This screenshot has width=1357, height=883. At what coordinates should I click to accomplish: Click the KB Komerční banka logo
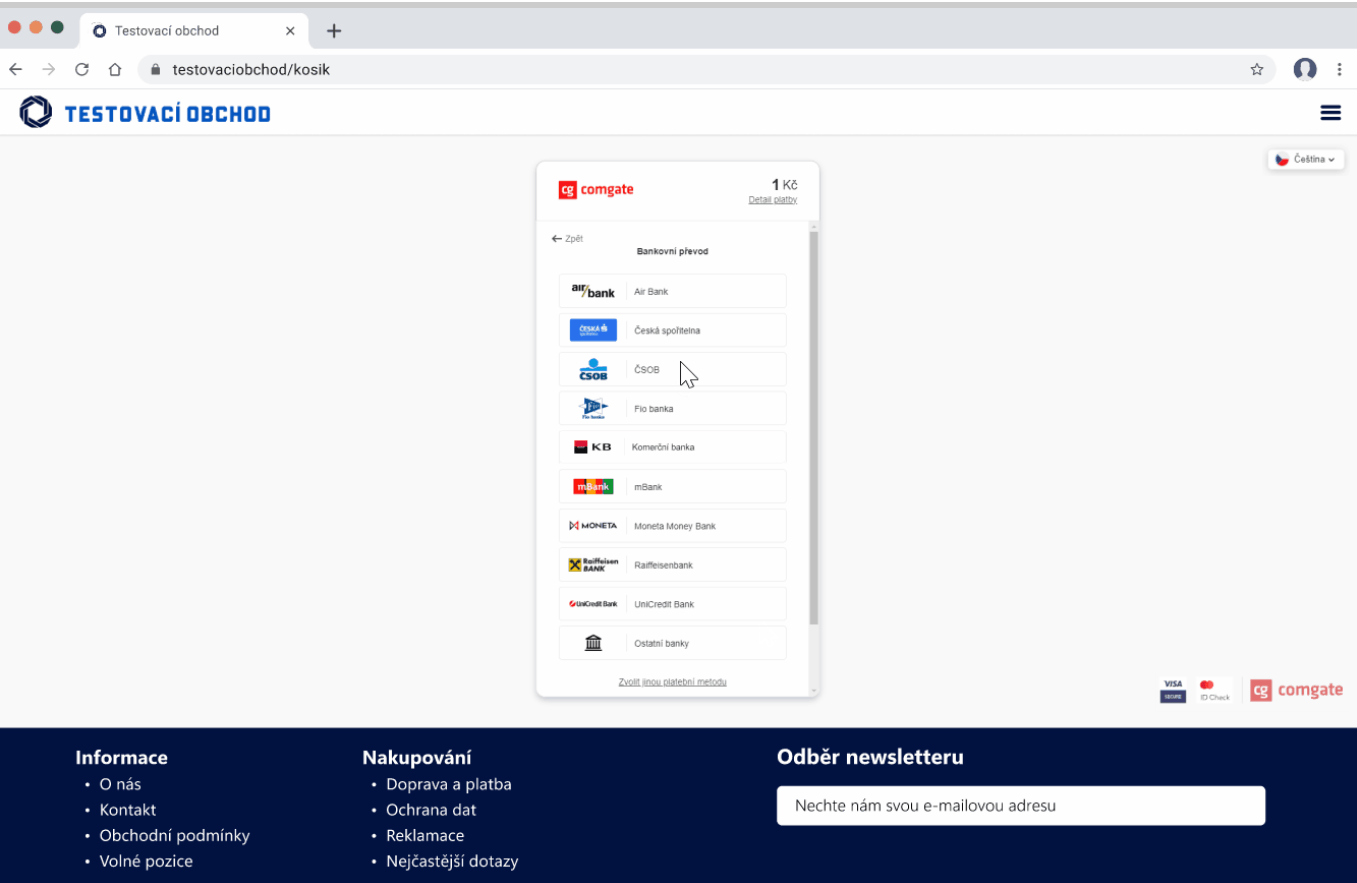coord(592,447)
